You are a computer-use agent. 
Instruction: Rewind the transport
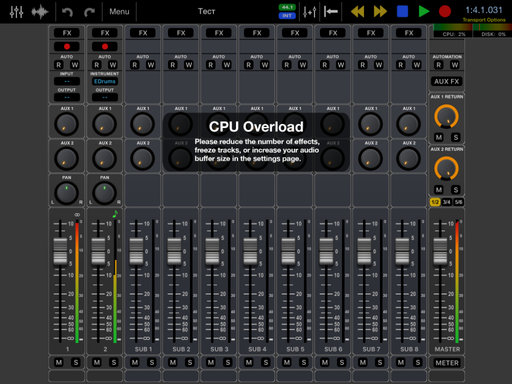tap(357, 12)
